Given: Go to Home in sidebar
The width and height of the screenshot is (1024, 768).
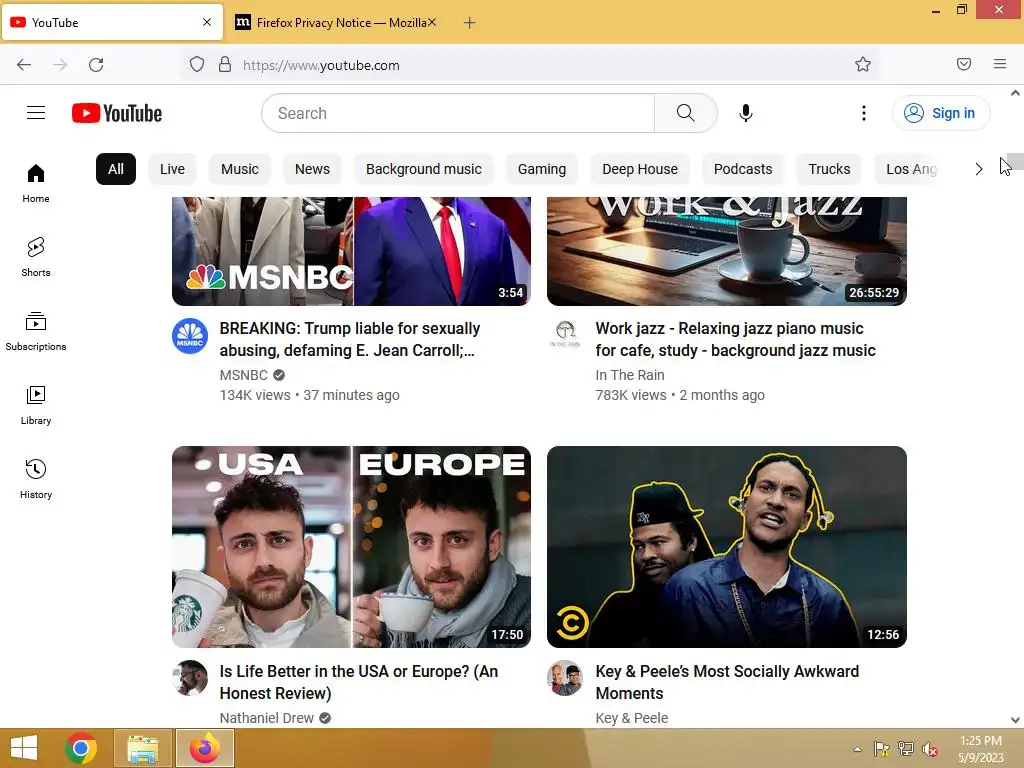Looking at the screenshot, I should (x=36, y=184).
